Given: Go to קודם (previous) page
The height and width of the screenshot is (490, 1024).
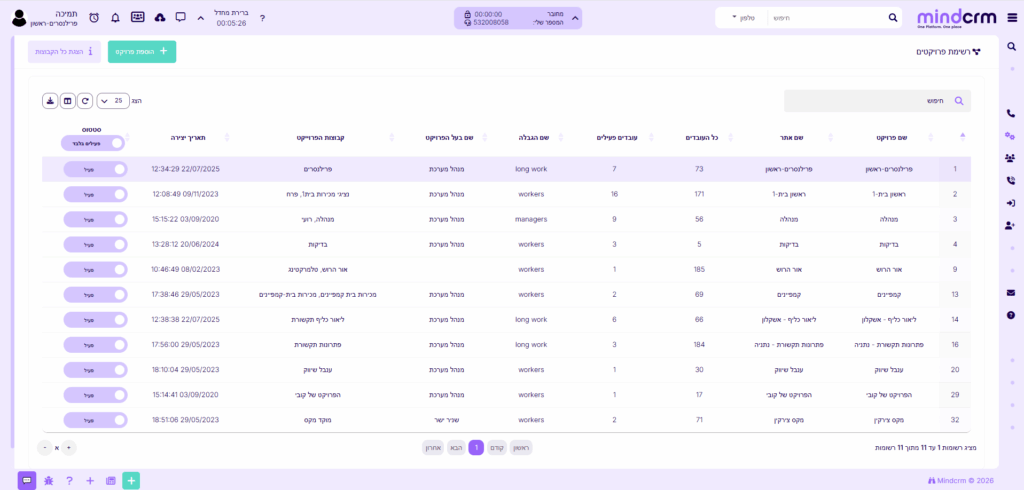Looking at the screenshot, I should click(496, 448).
